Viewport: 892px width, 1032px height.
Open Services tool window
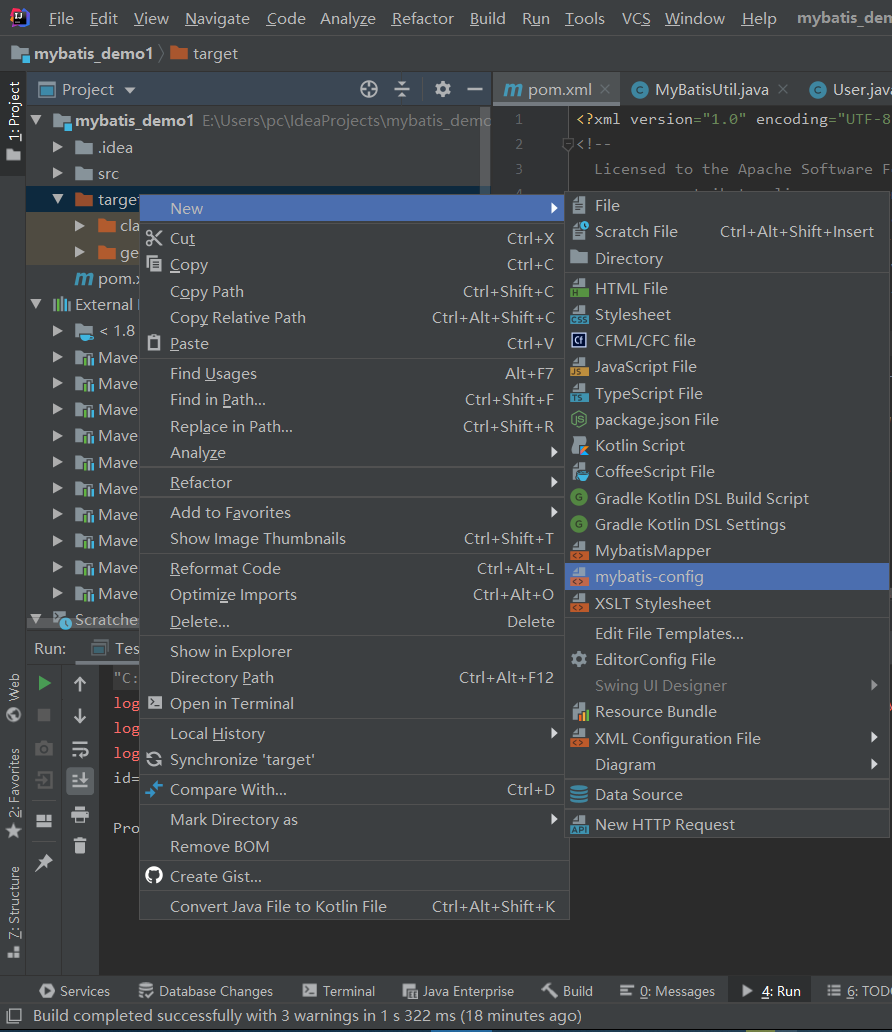tap(74, 991)
